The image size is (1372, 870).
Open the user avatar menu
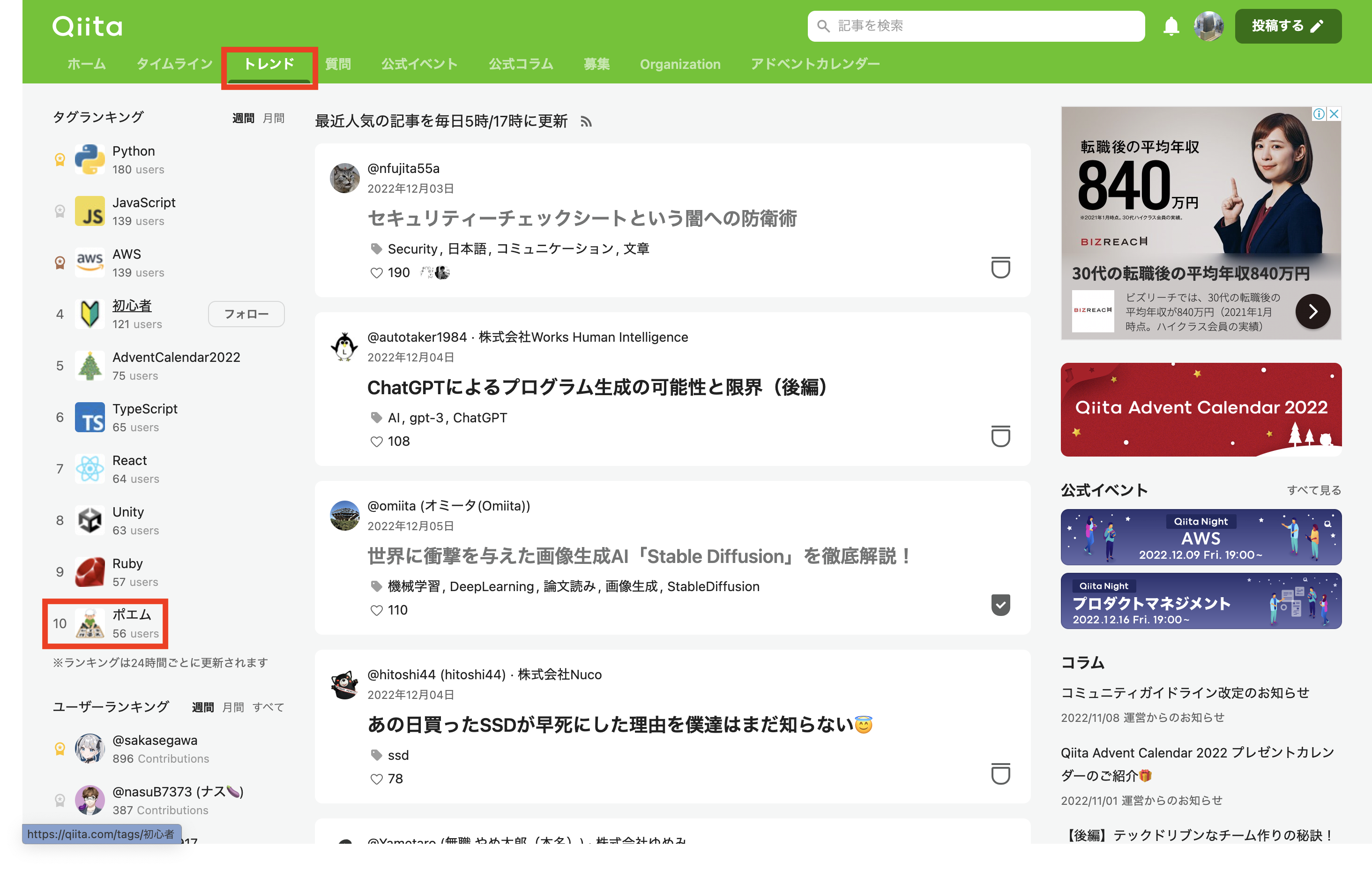pos(1208,26)
